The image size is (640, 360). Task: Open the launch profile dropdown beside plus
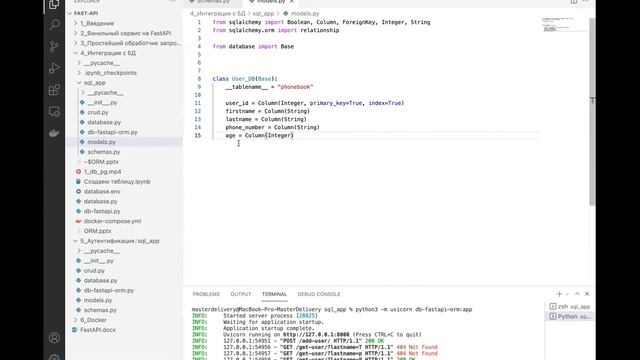click(x=567, y=294)
